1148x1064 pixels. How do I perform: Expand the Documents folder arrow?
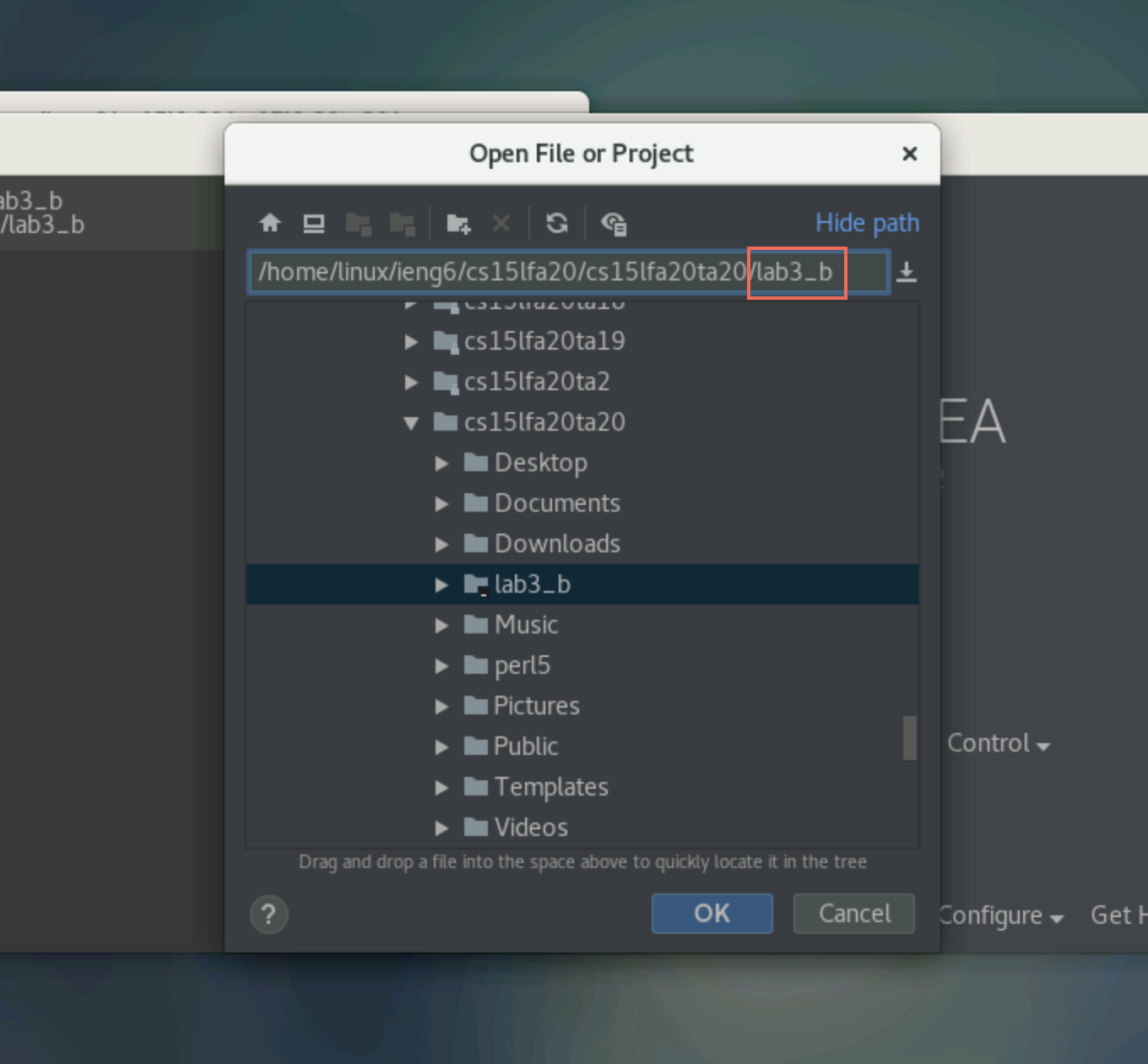441,503
